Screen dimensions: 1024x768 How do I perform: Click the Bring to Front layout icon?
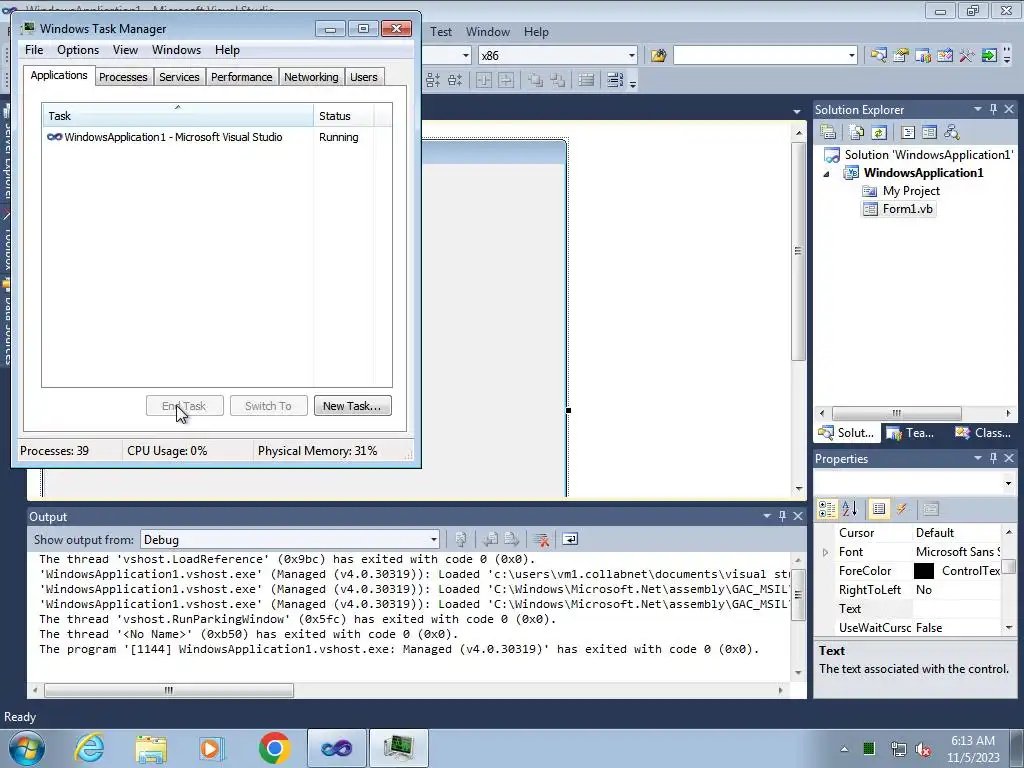(536, 80)
